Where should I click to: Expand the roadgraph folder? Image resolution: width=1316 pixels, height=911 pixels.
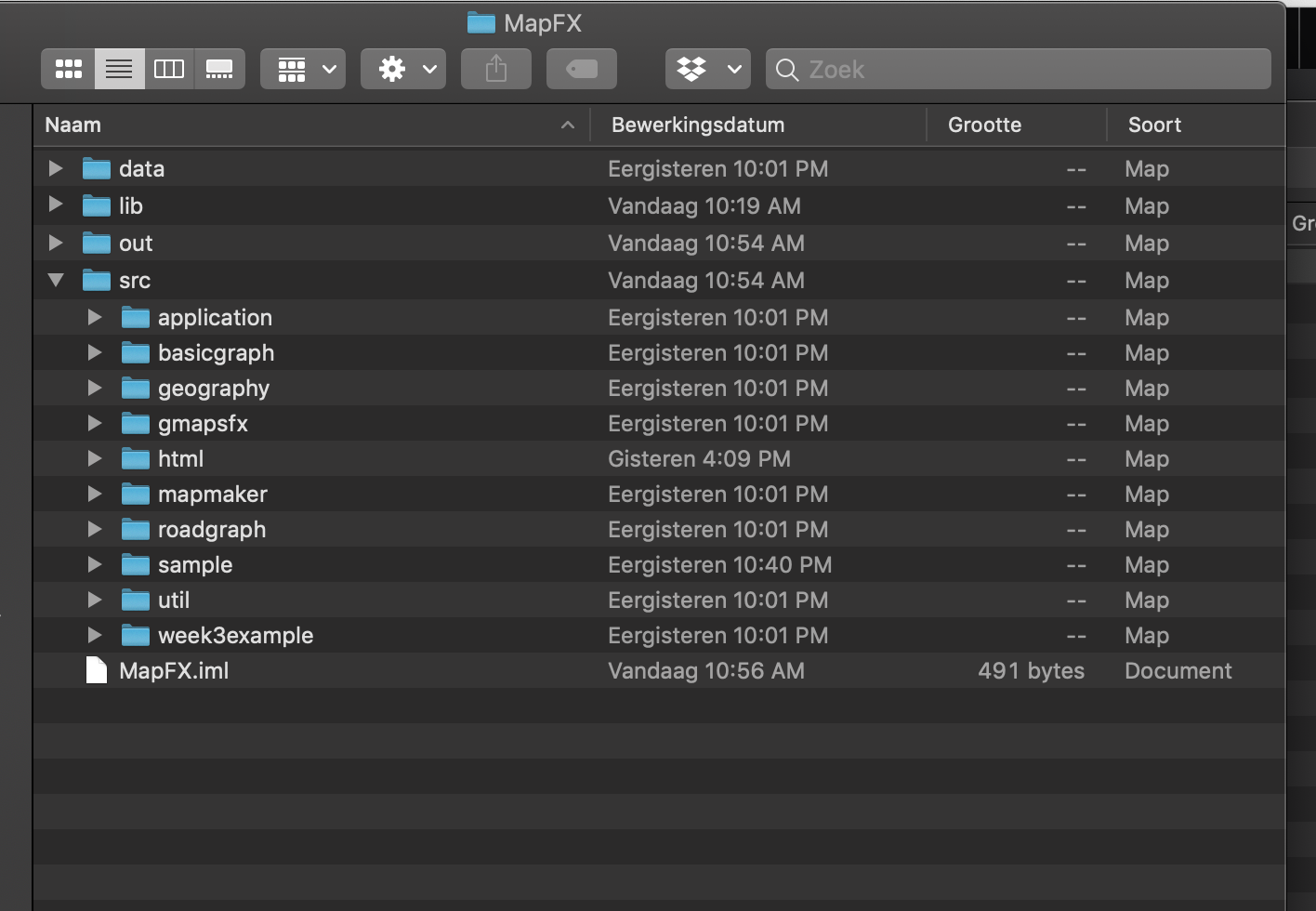point(95,529)
